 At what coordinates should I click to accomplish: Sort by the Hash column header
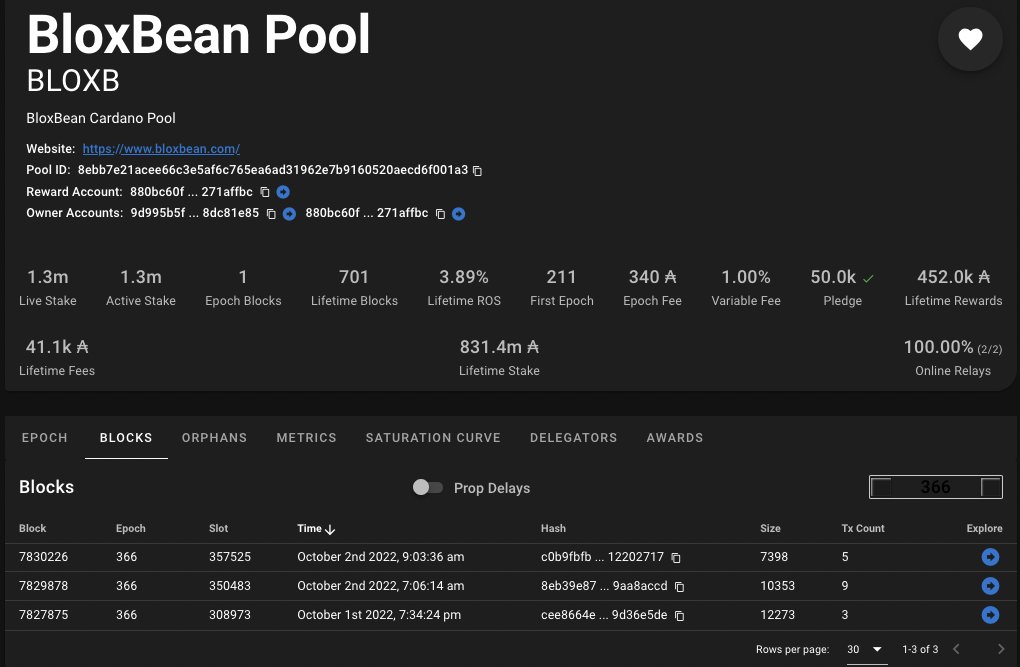click(554, 528)
